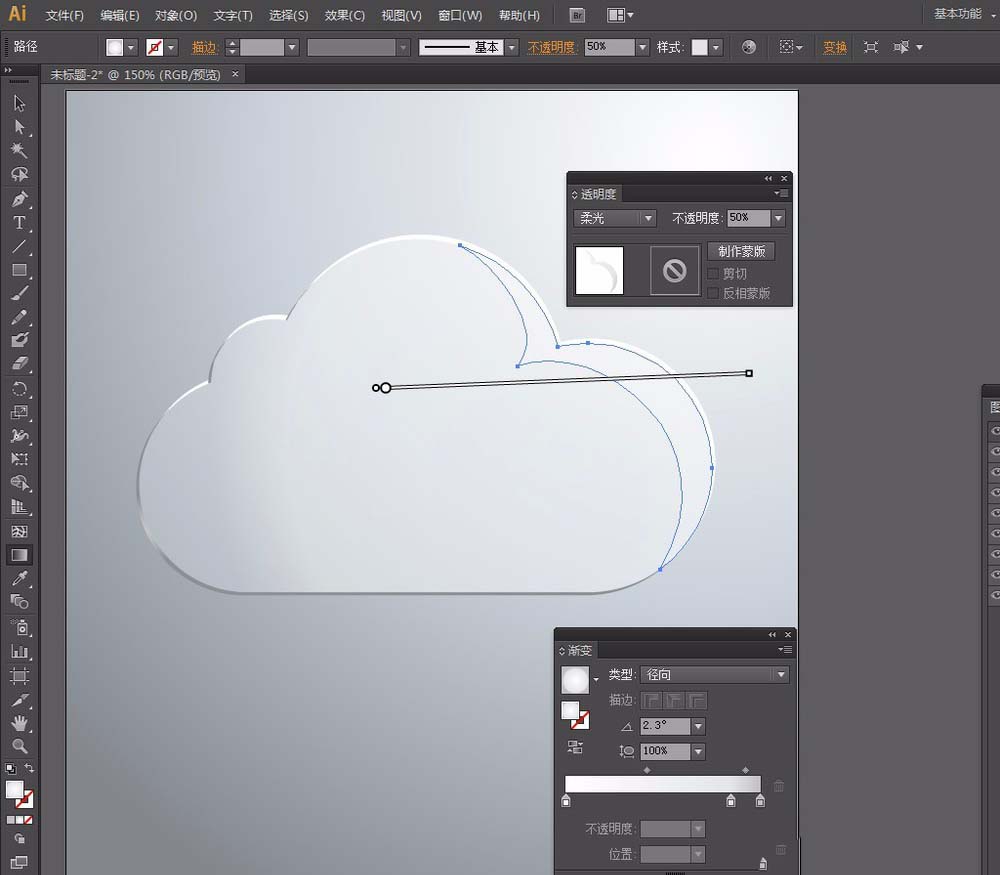The height and width of the screenshot is (875, 1000).
Task: Open the gradient 类型 径向 dropdown
Action: [714, 675]
